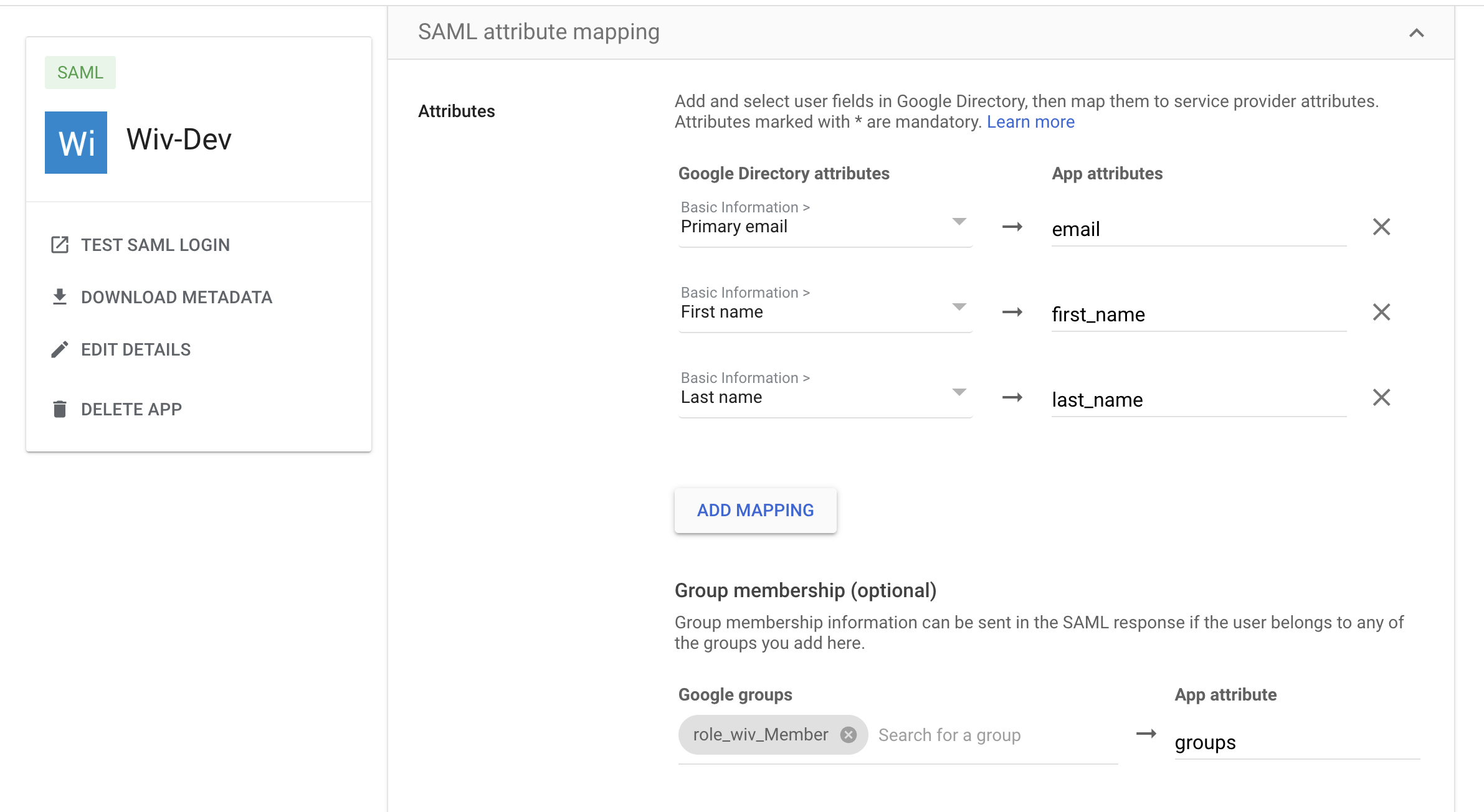Click the Download Metadata arrow icon
1484x812 pixels.
(59, 297)
